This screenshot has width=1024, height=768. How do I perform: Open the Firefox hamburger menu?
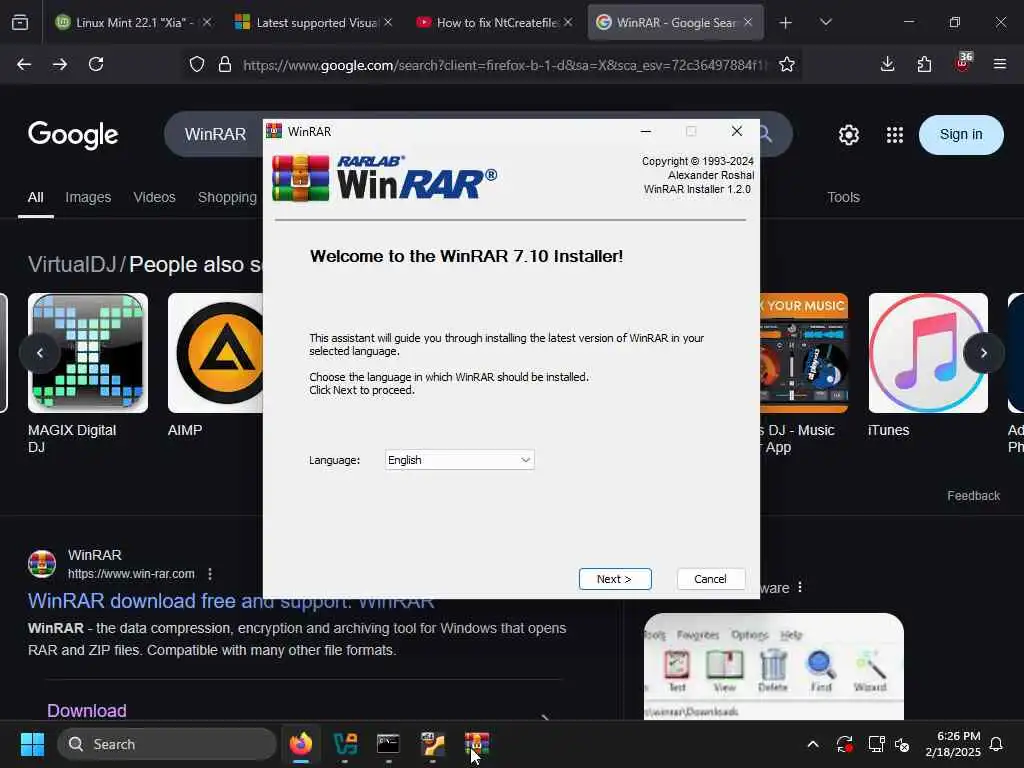[1000, 64]
